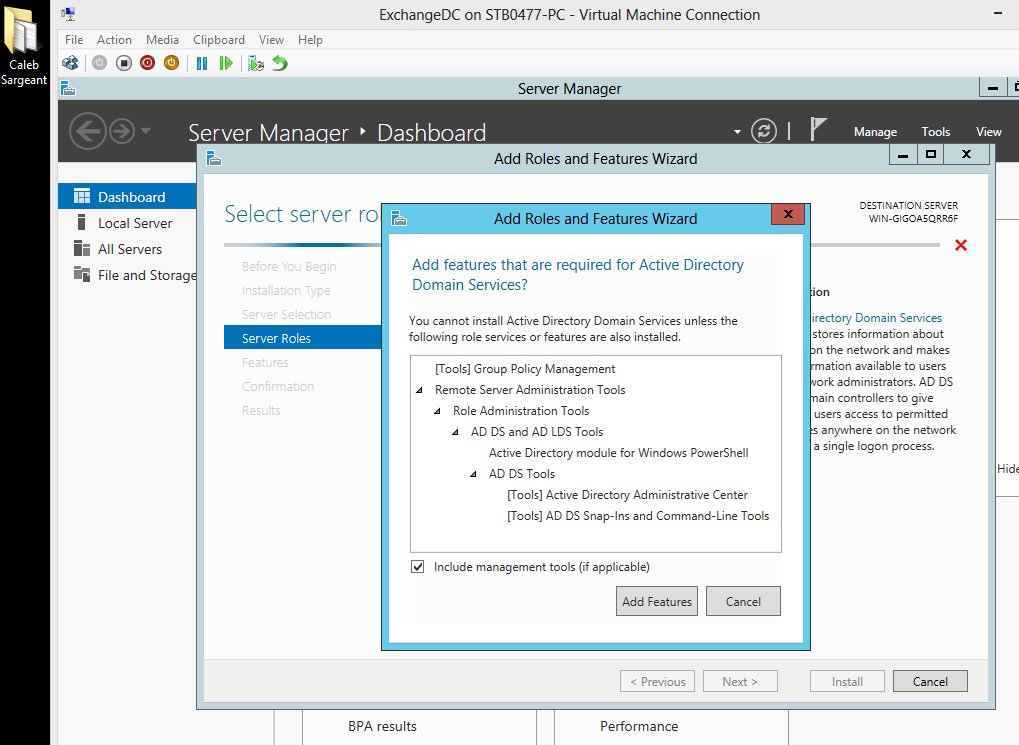Click the orange Save state icon
Screen dimensions: 1019x745
[x=172, y=63]
